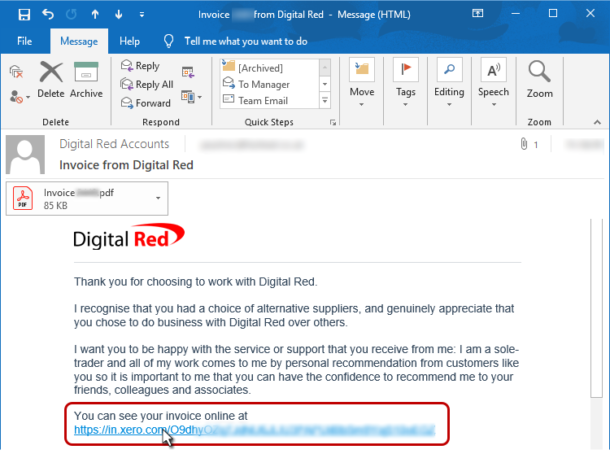Image resolution: width=610 pixels, height=454 pixels.
Task: Click the Invoice from Digital Red subject
Action: [x=126, y=165]
